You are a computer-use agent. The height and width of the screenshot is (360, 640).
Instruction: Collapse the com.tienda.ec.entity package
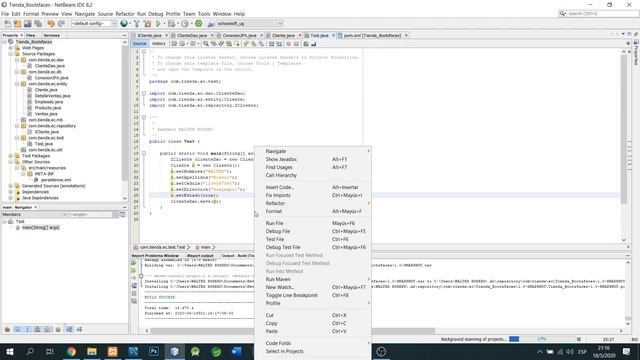pyautogui.click(x=17, y=84)
